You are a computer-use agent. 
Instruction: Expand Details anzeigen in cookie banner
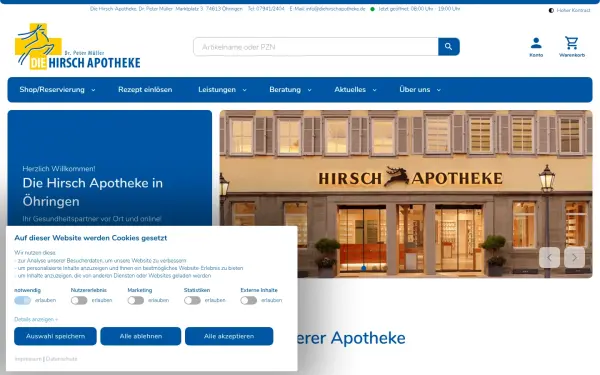pos(36,319)
